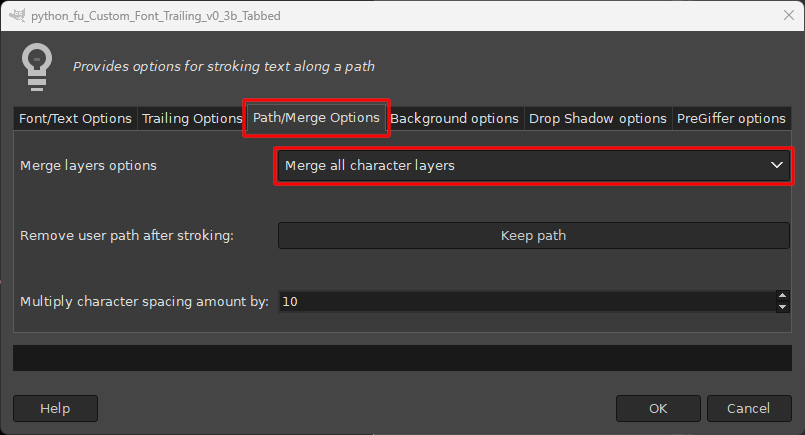Click the lightbulb tip icon
805x435 pixels.
click(37, 67)
